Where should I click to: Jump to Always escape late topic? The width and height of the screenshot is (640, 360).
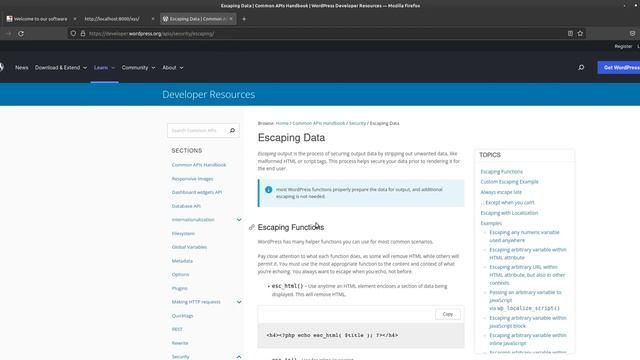click(501, 192)
